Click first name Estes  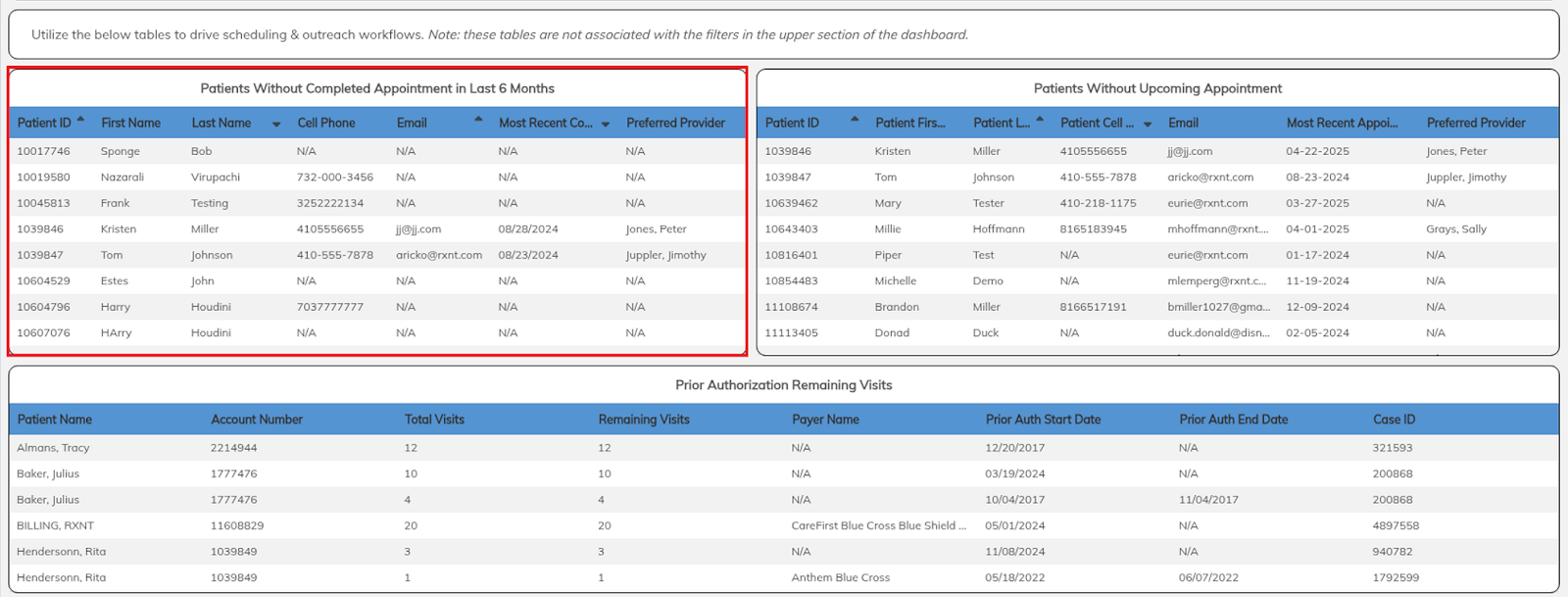coord(115,281)
